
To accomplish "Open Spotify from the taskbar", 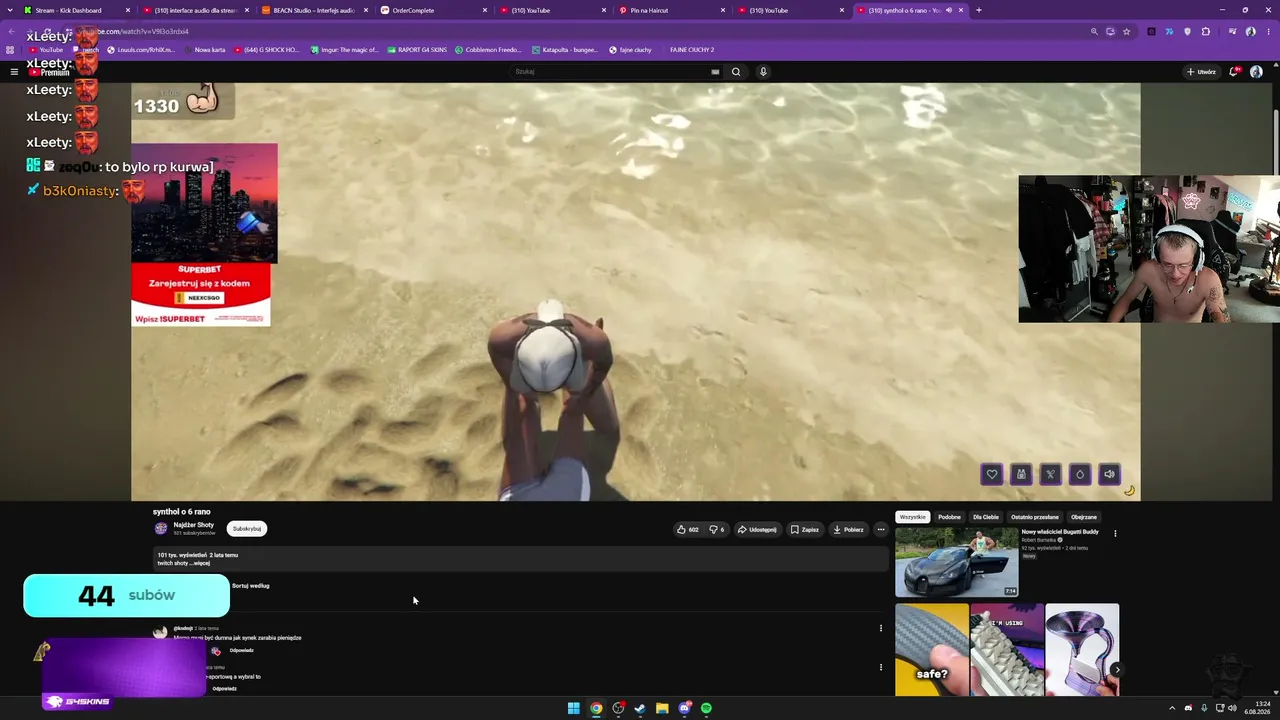I will tap(706, 708).
